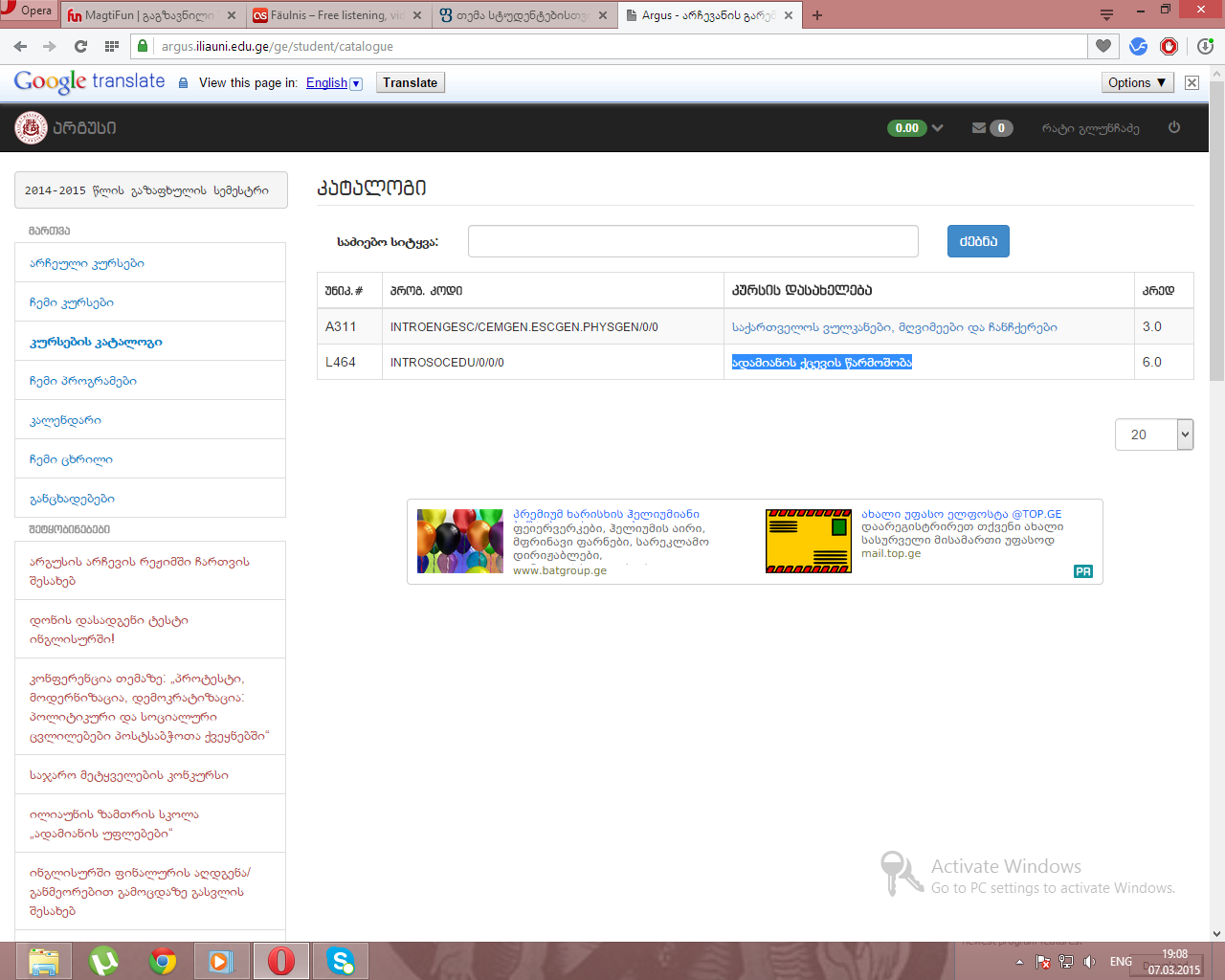The height and width of the screenshot is (980, 1225).
Task: Open ჩემი კურსები in the sidebar
Action: pos(150,302)
